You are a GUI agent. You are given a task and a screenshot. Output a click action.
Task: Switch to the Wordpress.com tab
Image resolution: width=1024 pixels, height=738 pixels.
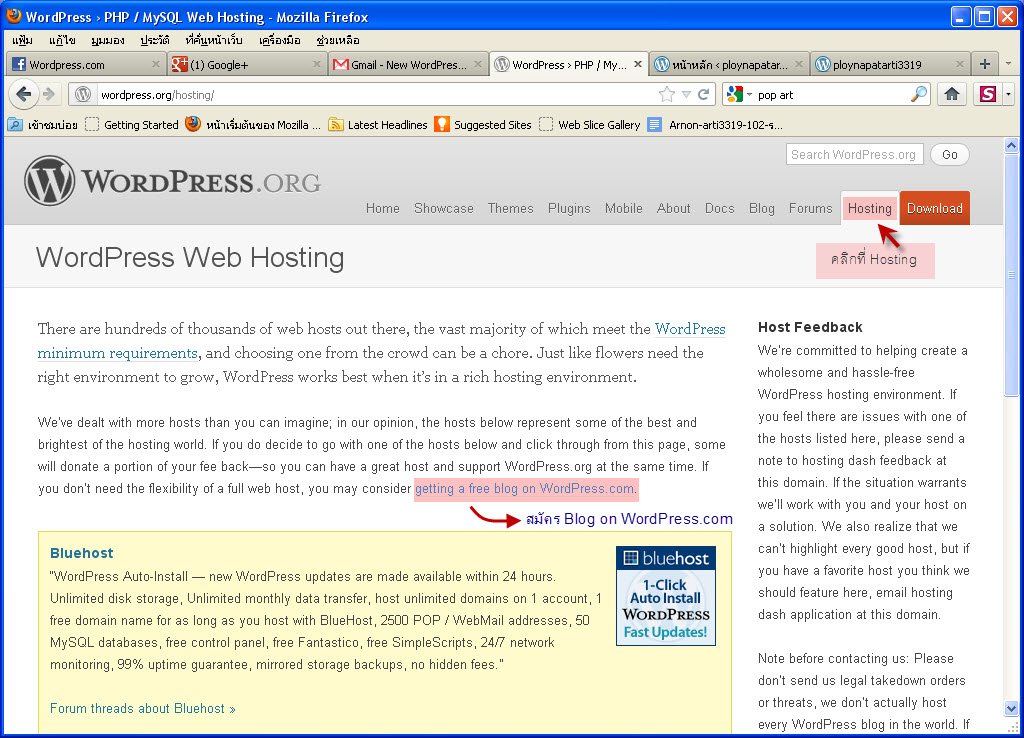pyautogui.click(x=85, y=64)
